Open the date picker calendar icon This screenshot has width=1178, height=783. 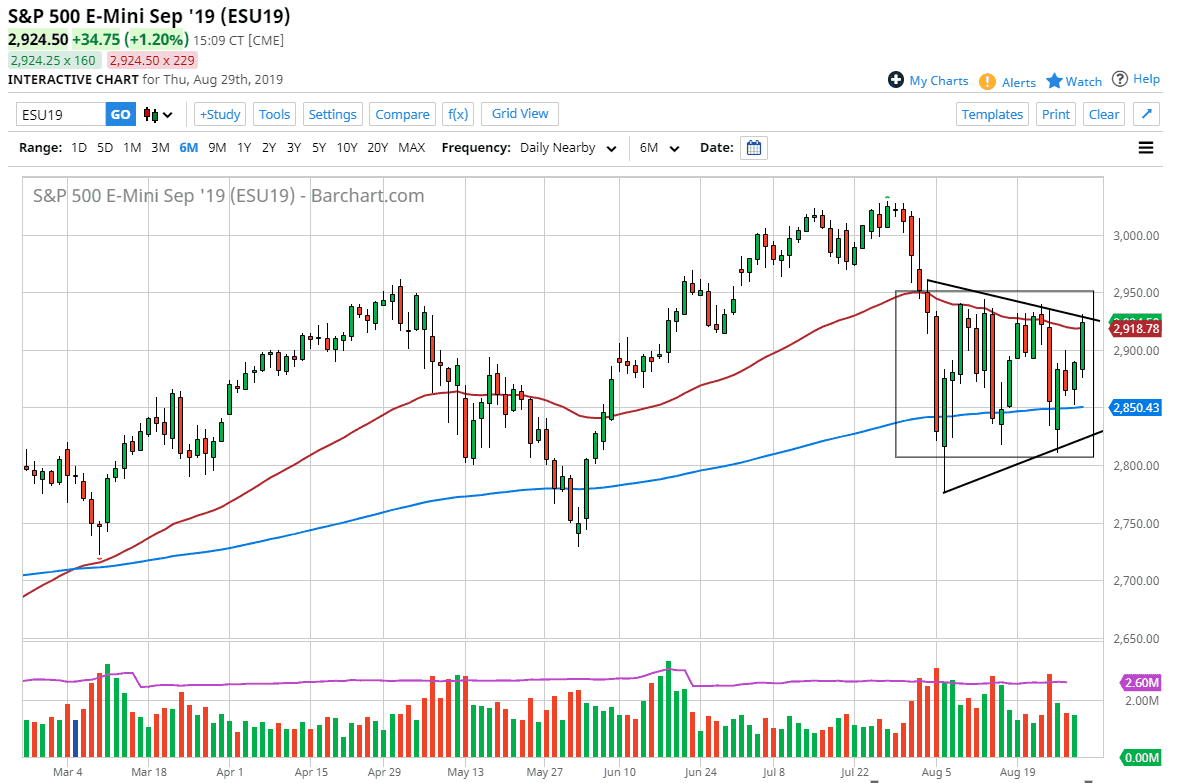coord(753,147)
